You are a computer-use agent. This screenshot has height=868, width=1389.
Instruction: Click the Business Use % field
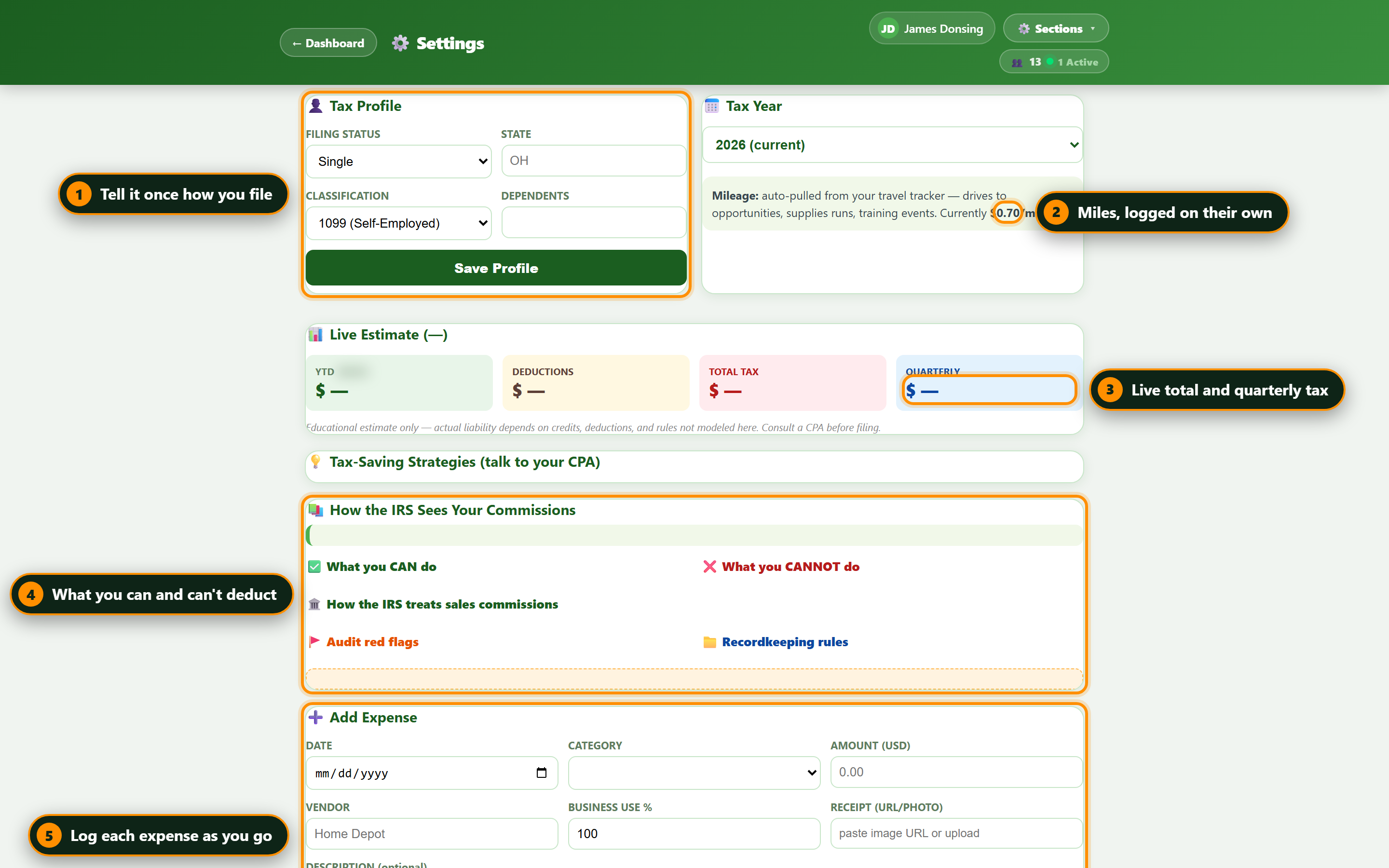694,834
